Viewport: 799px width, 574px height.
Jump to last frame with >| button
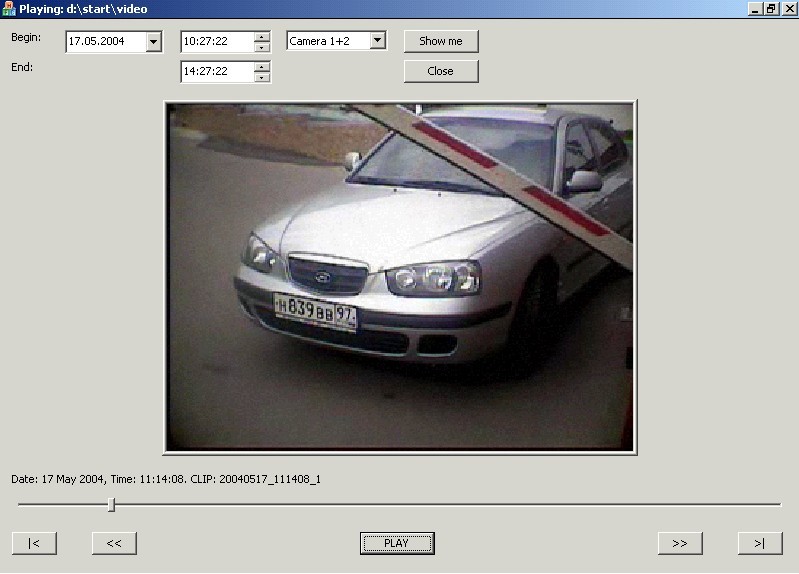(x=760, y=543)
